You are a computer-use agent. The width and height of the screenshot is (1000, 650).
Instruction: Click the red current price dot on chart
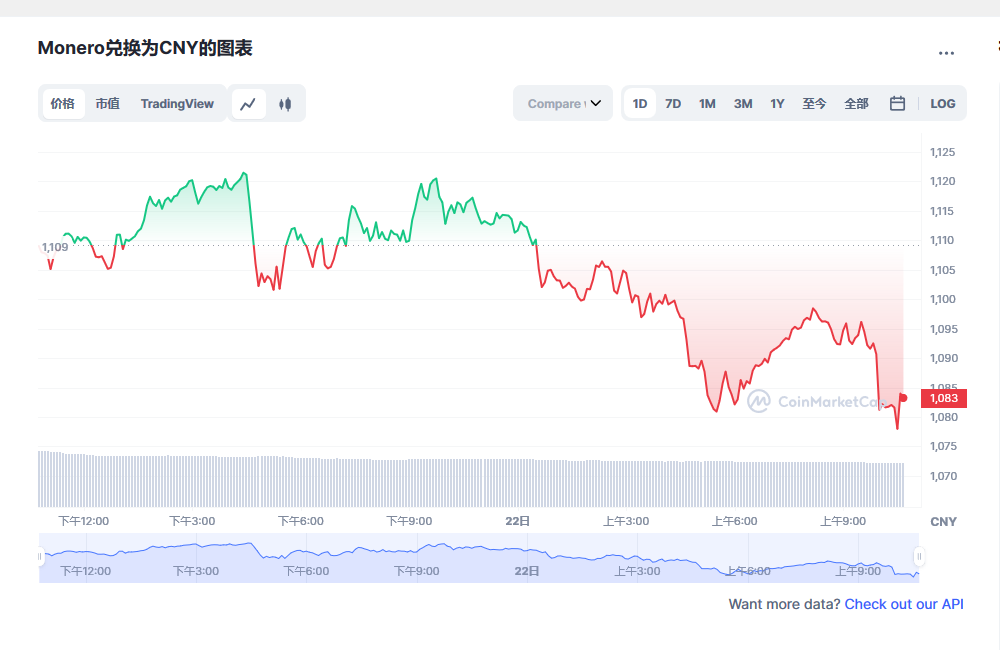(903, 398)
